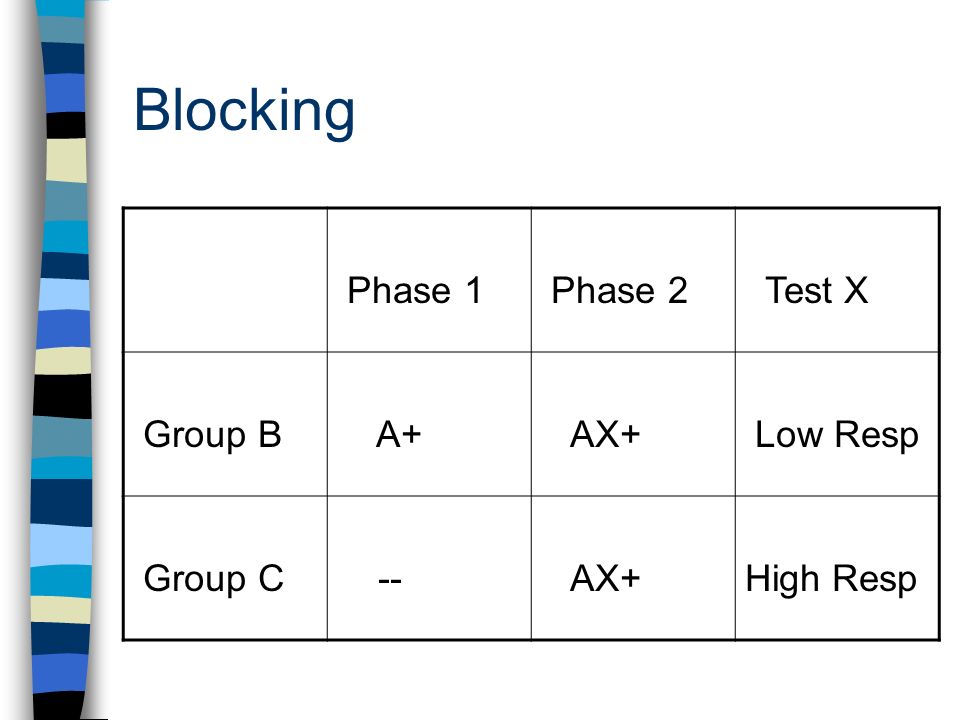
Task: Click the bright blue stripe at the sidebar bottom
Action: pyautogui.click(x=59, y=674)
